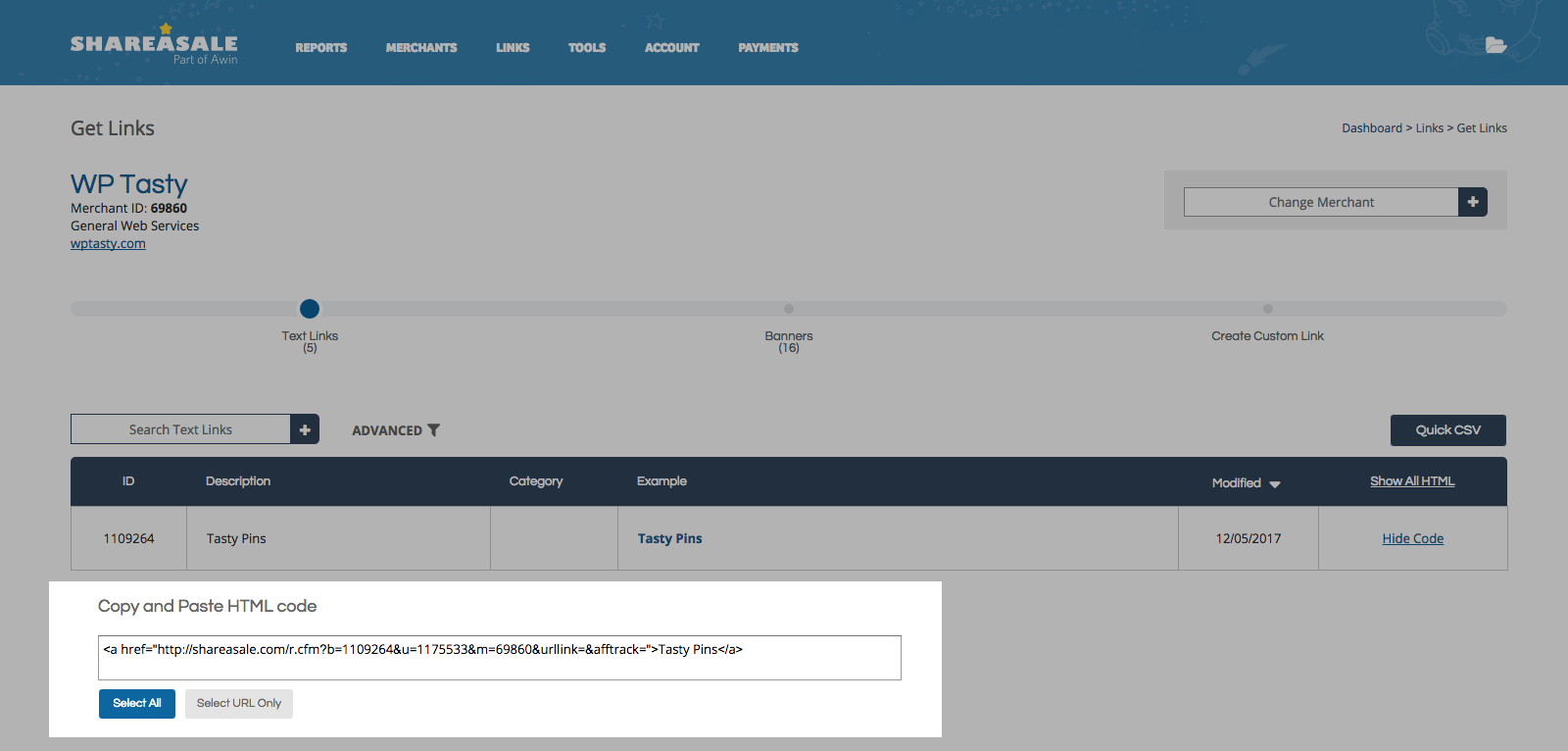Click the Banners (16) label

pyautogui.click(x=789, y=341)
